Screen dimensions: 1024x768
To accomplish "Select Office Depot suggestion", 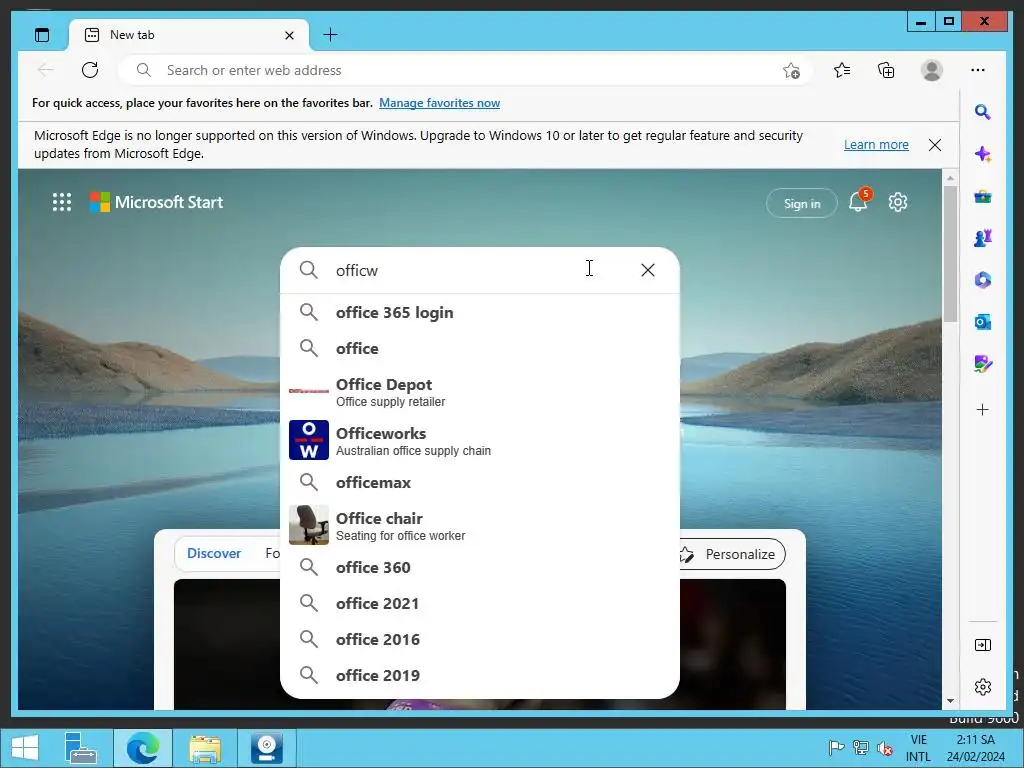I will [x=480, y=392].
